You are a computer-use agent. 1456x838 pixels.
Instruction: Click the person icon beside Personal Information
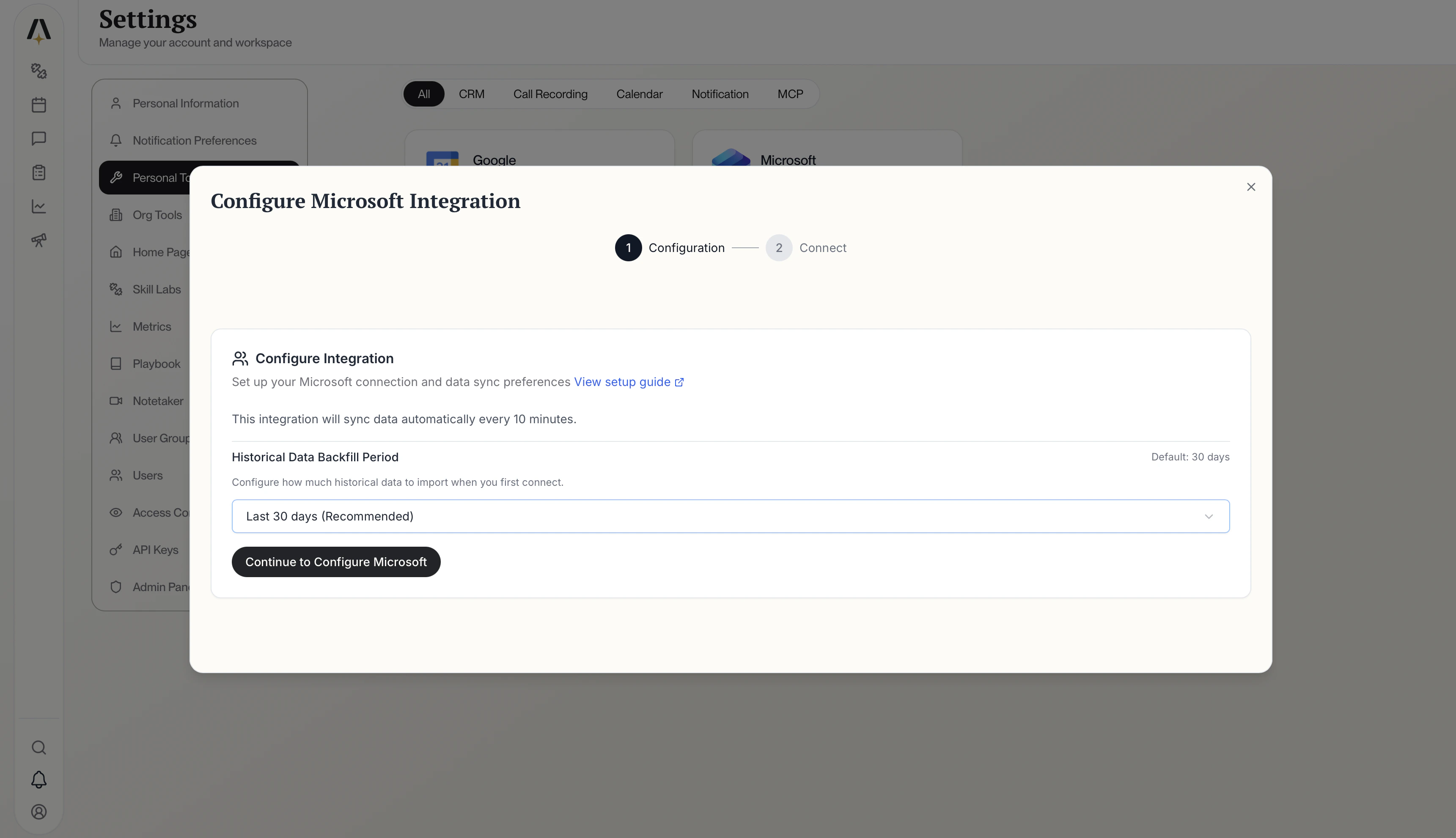(116, 104)
